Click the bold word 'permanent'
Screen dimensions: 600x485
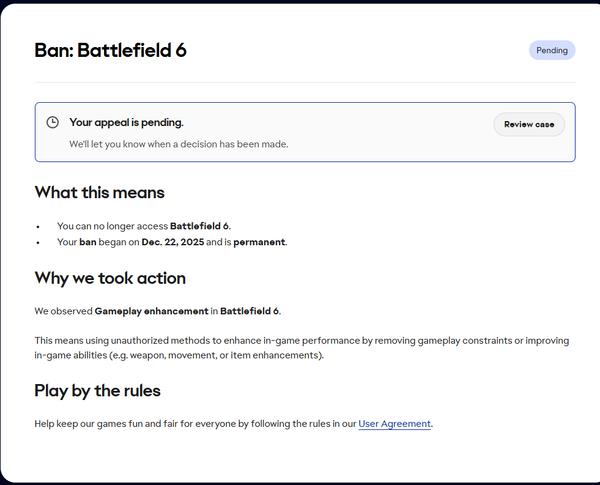click(259, 242)
